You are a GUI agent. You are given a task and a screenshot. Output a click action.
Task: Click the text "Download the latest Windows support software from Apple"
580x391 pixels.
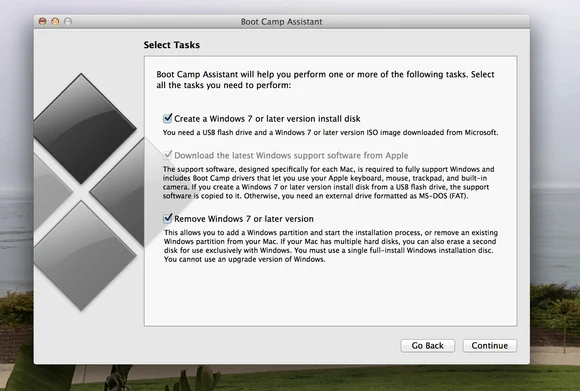point(291,155)
